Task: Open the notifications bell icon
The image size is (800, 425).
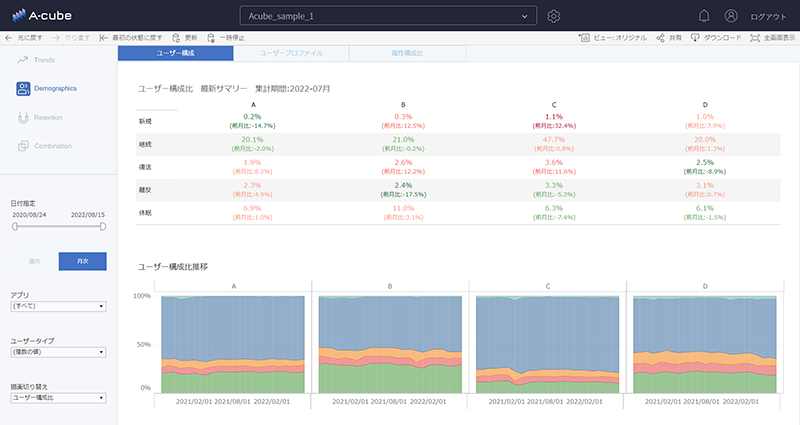Action: (x=704, y=16)
